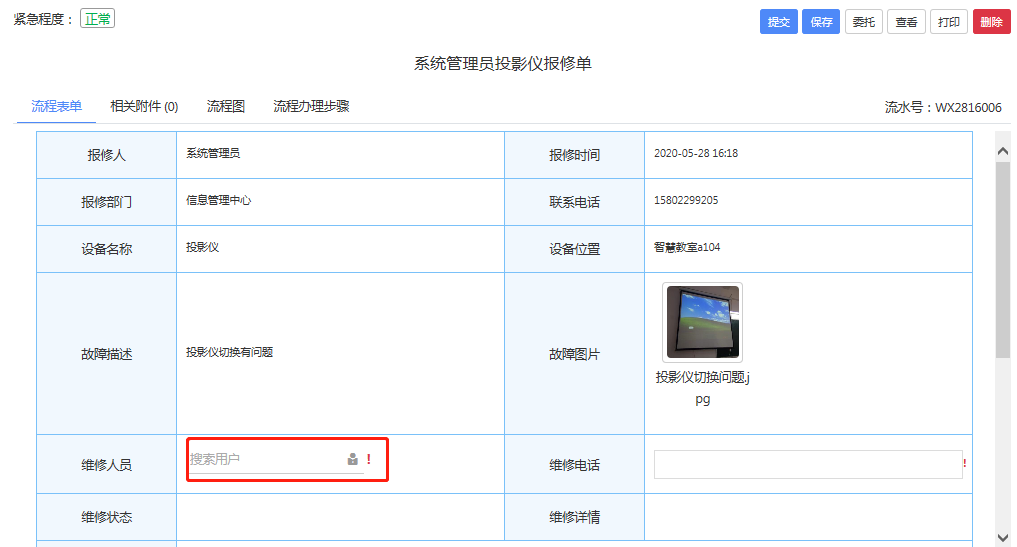Click the 维修状态 label cell

[106, 517]
